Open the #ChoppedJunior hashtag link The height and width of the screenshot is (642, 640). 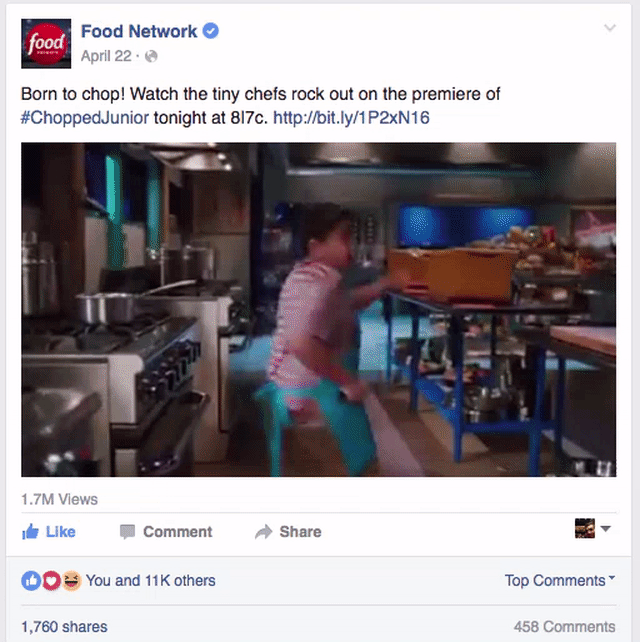[x=85, y=118]
